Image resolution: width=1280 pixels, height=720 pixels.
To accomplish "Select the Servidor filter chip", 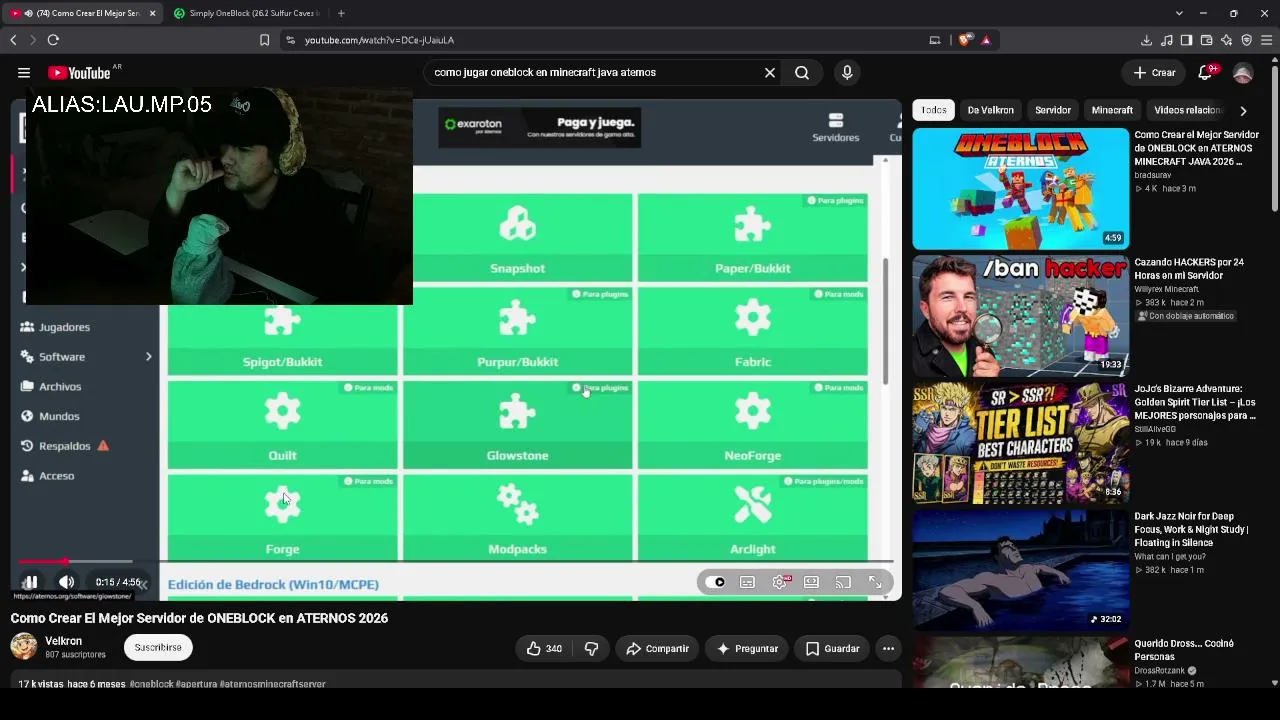I will point(1053,110).
